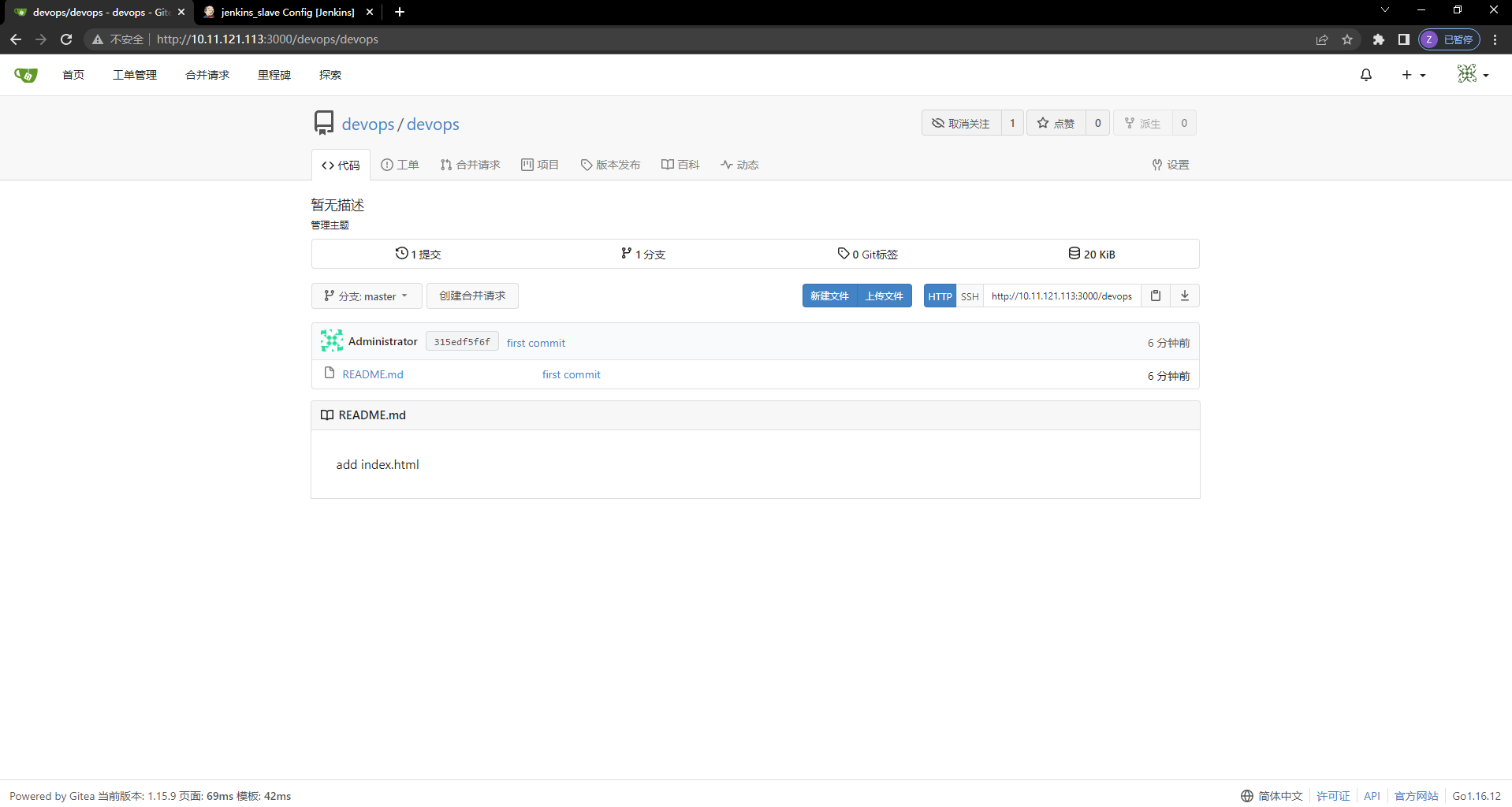Open a new browser tab
This screenshot has width=1512, height=807.
point(400,12)
